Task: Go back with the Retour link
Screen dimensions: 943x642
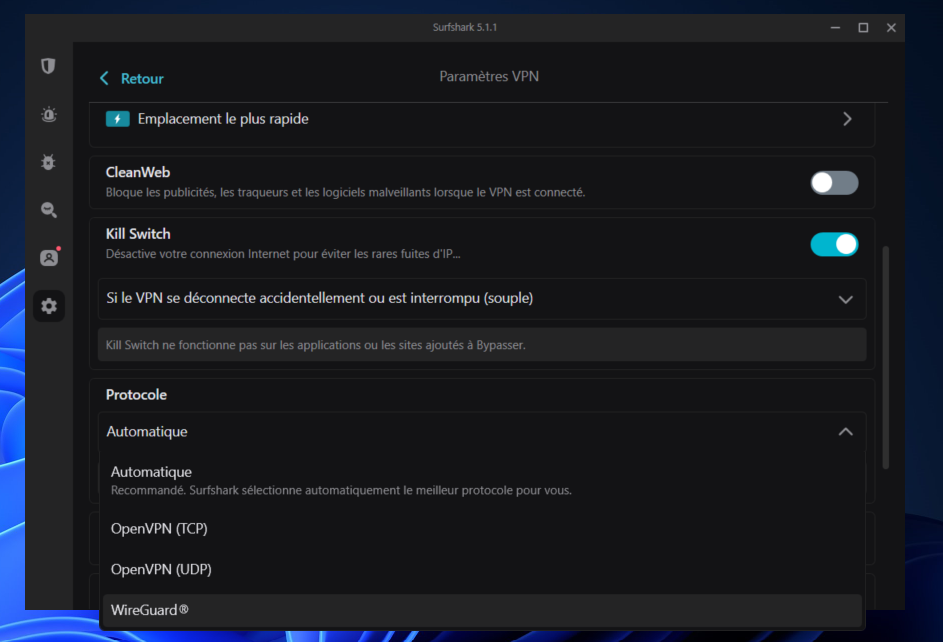Action: point(142,78)
